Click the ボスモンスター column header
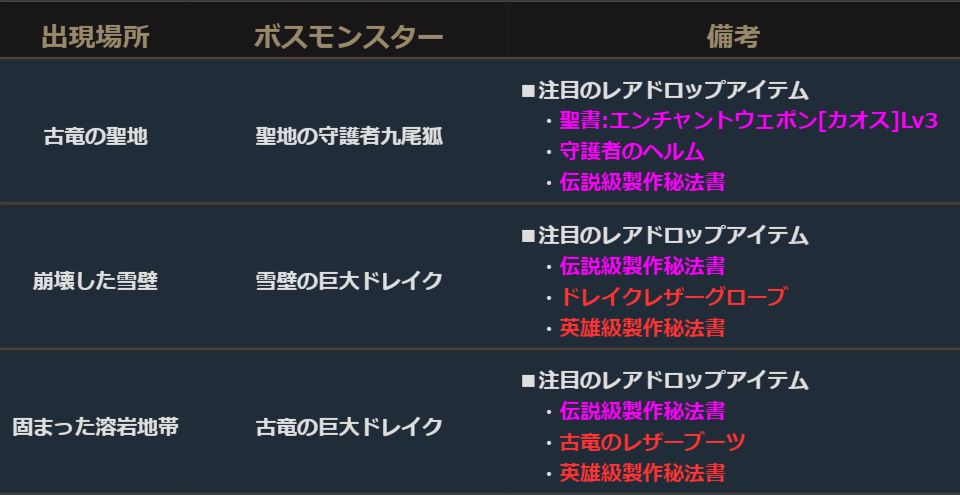The height and width of the screenshot is (495, 960). (348, 38)
